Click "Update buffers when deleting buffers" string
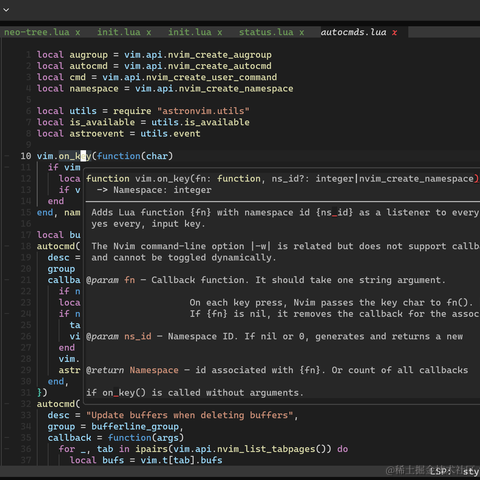 (x=189, y=415)
